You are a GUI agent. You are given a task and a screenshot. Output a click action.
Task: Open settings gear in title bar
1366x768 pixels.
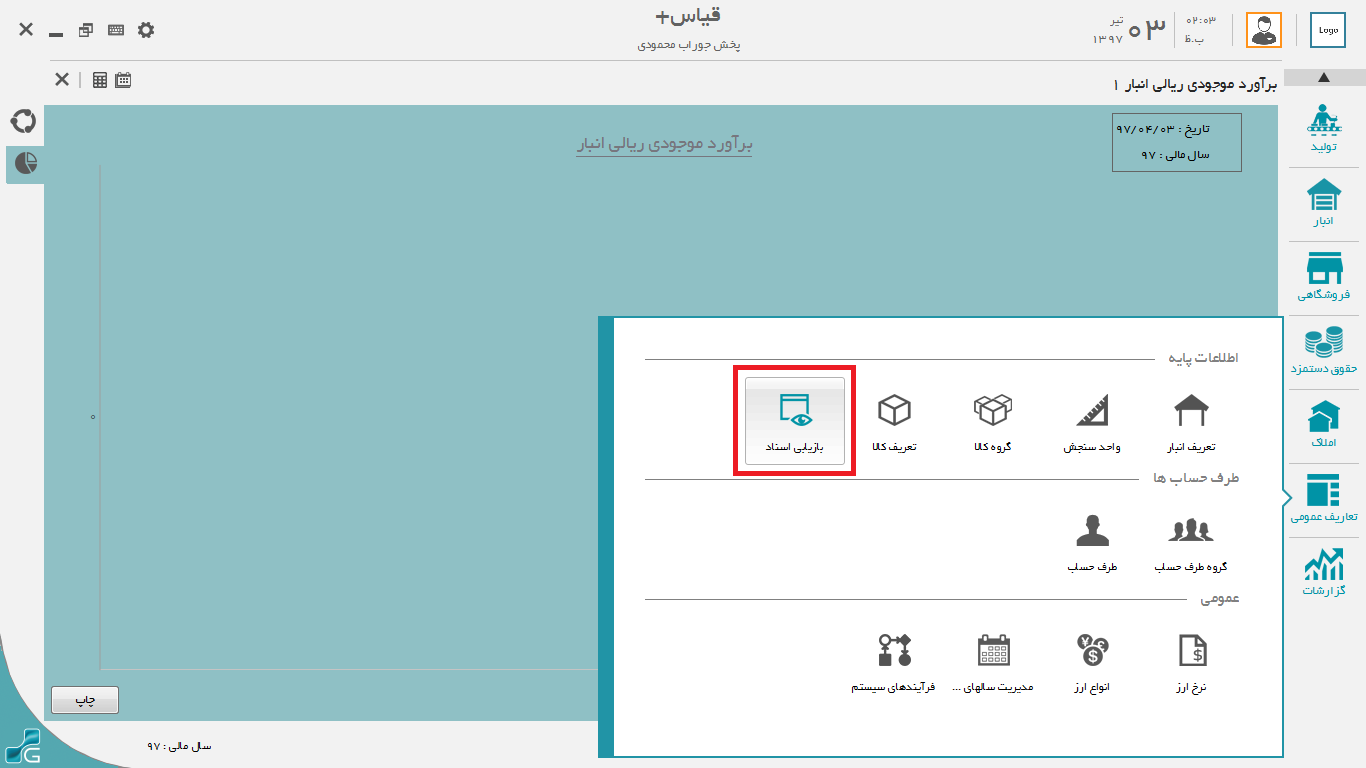(x=146, y=30)
